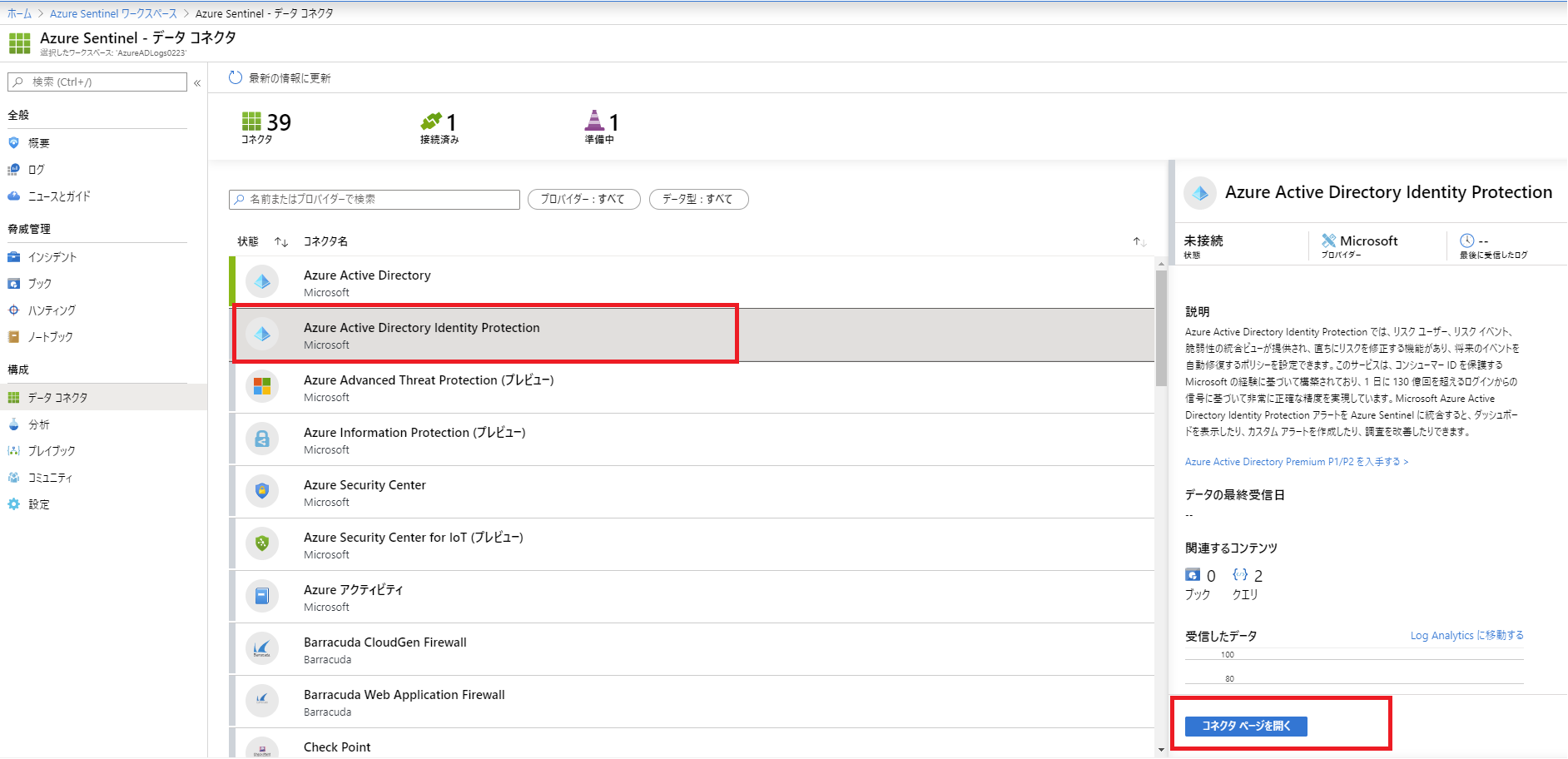
Task: Click the コミュニティ icon
Action: click(13, 478)
